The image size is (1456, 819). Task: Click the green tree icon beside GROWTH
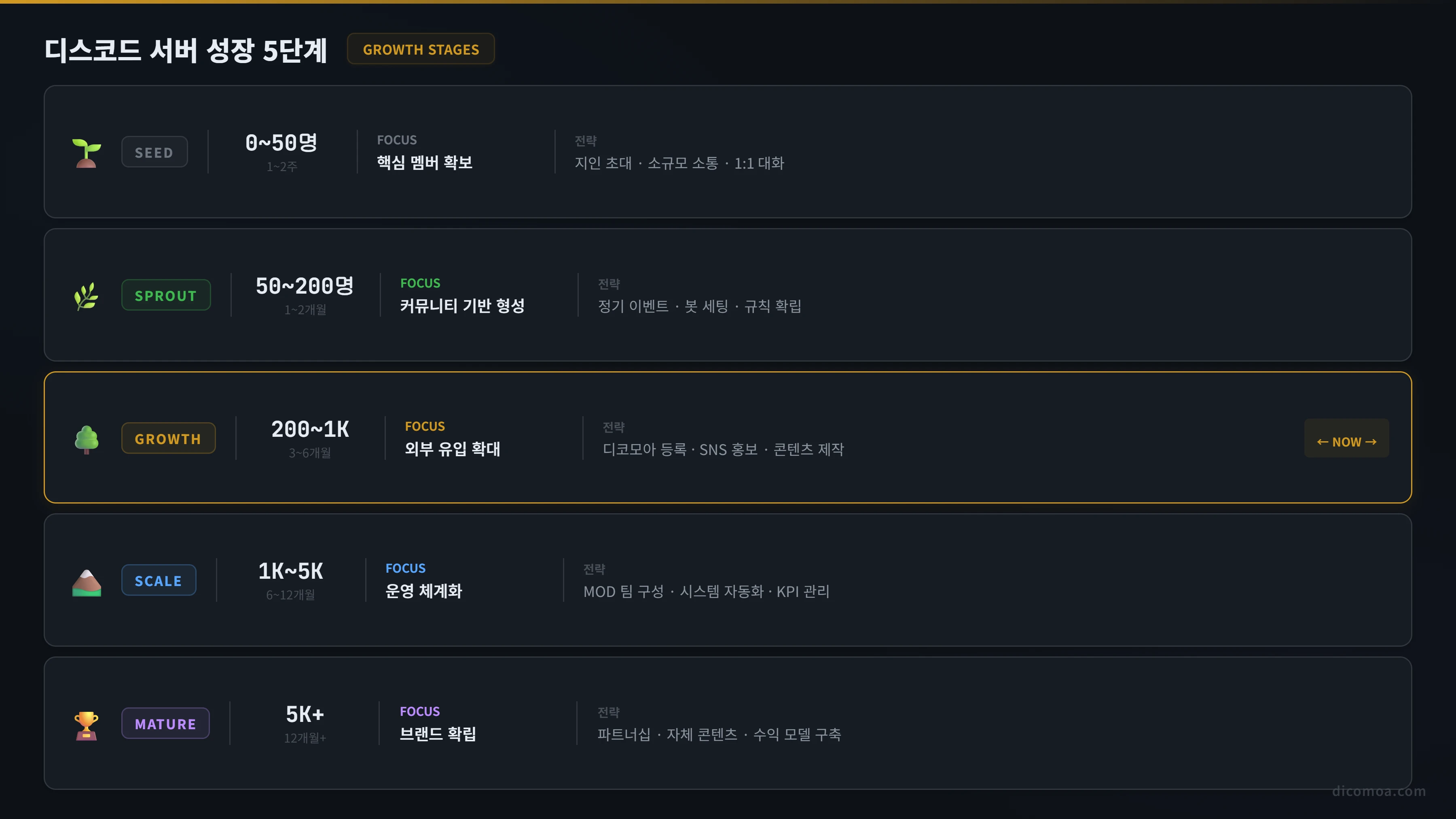pos(87,439)
